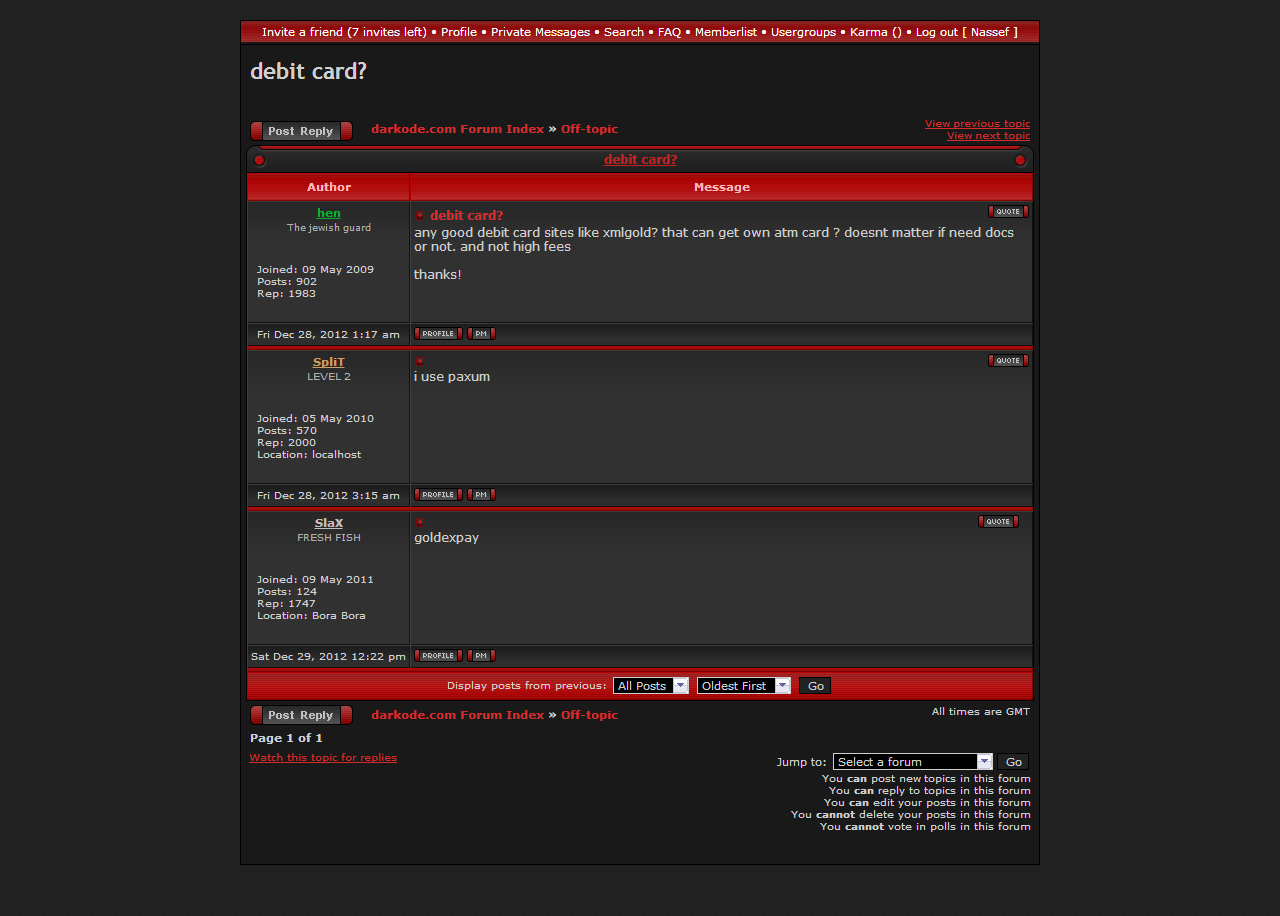
Task: Open SlaX's Profile icon button
Action: [438, 656]
